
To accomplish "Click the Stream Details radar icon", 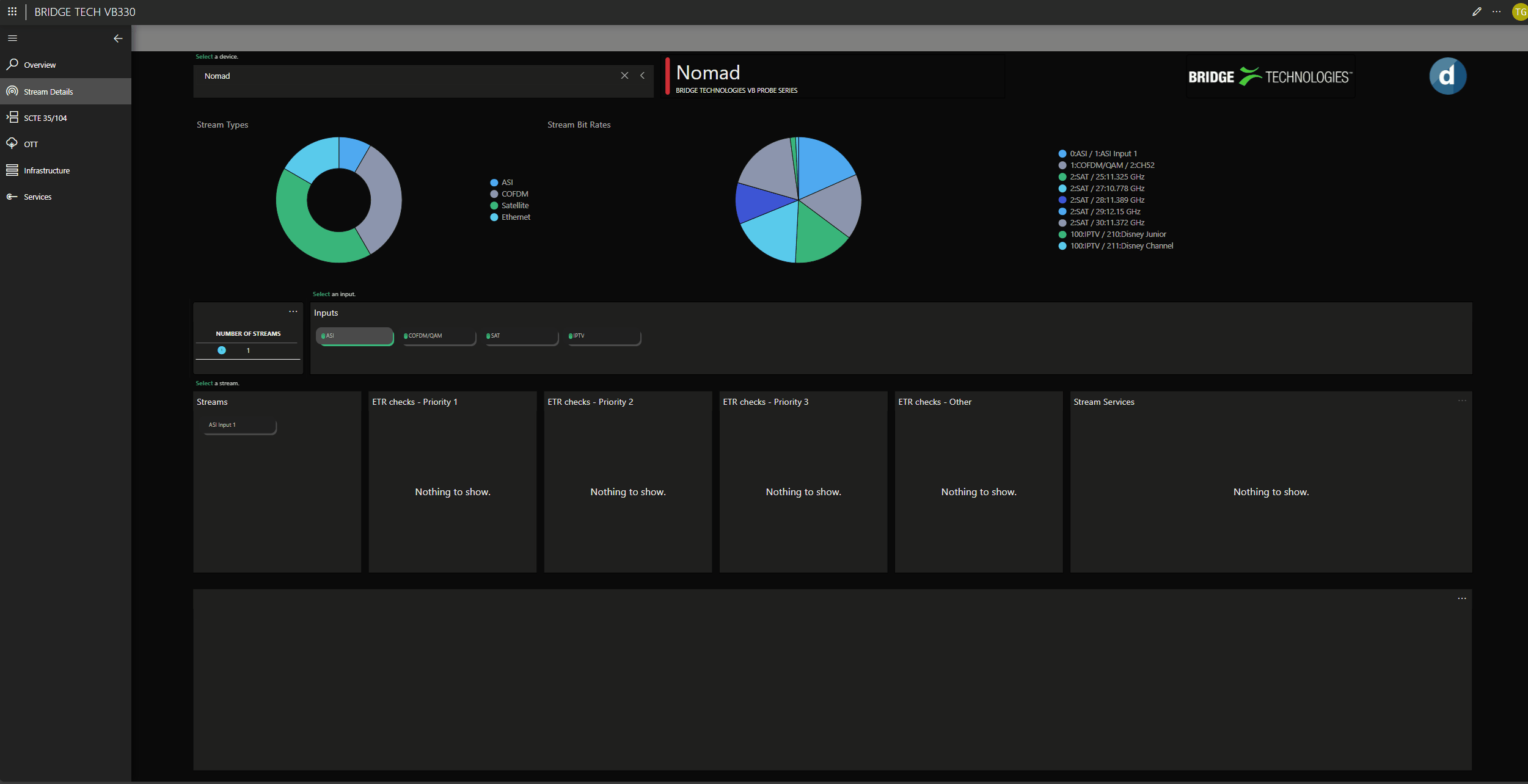I will [12, 91].
